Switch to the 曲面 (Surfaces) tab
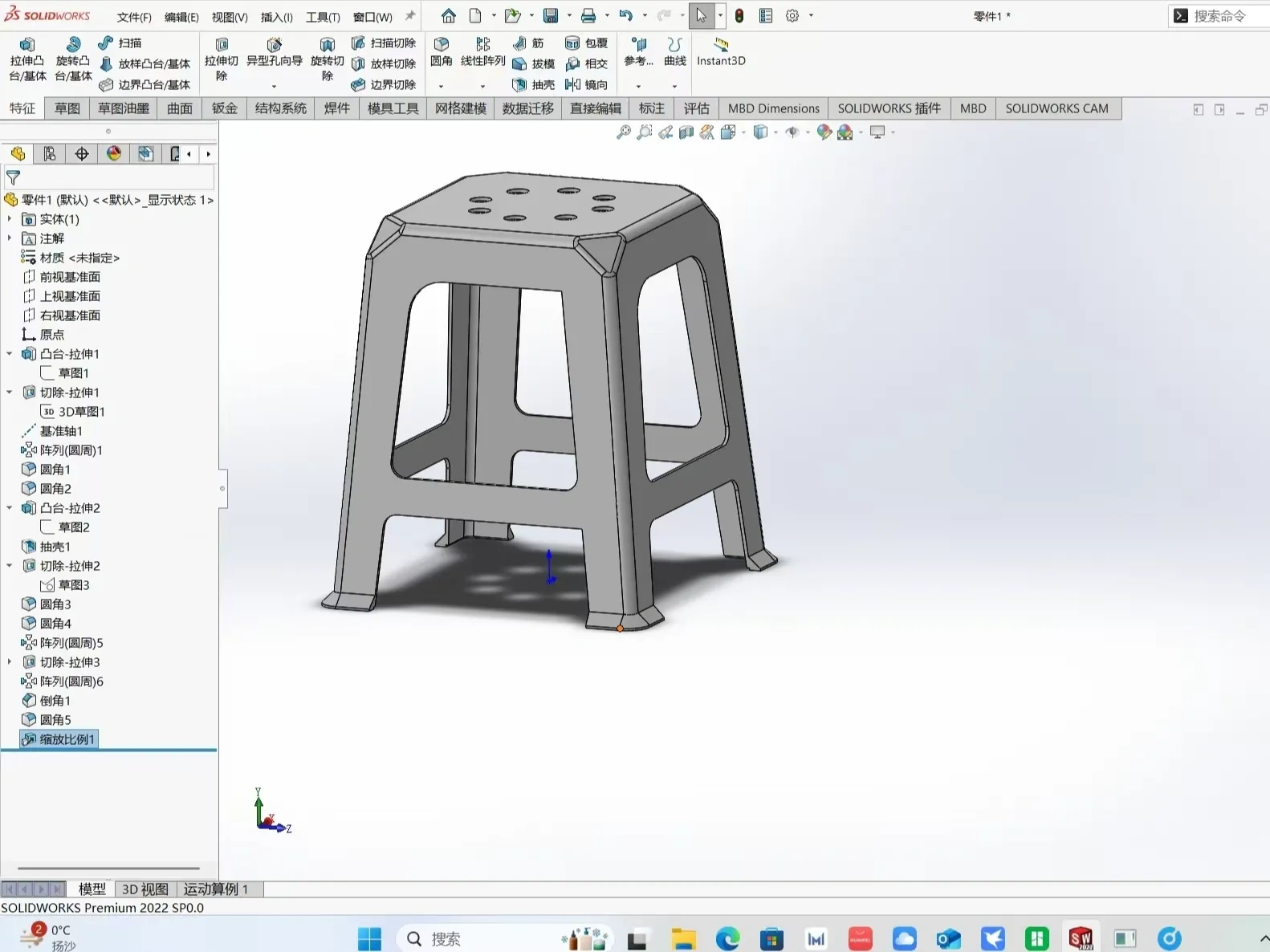This screenshot has width=1270, height=952. pos(180,108)
